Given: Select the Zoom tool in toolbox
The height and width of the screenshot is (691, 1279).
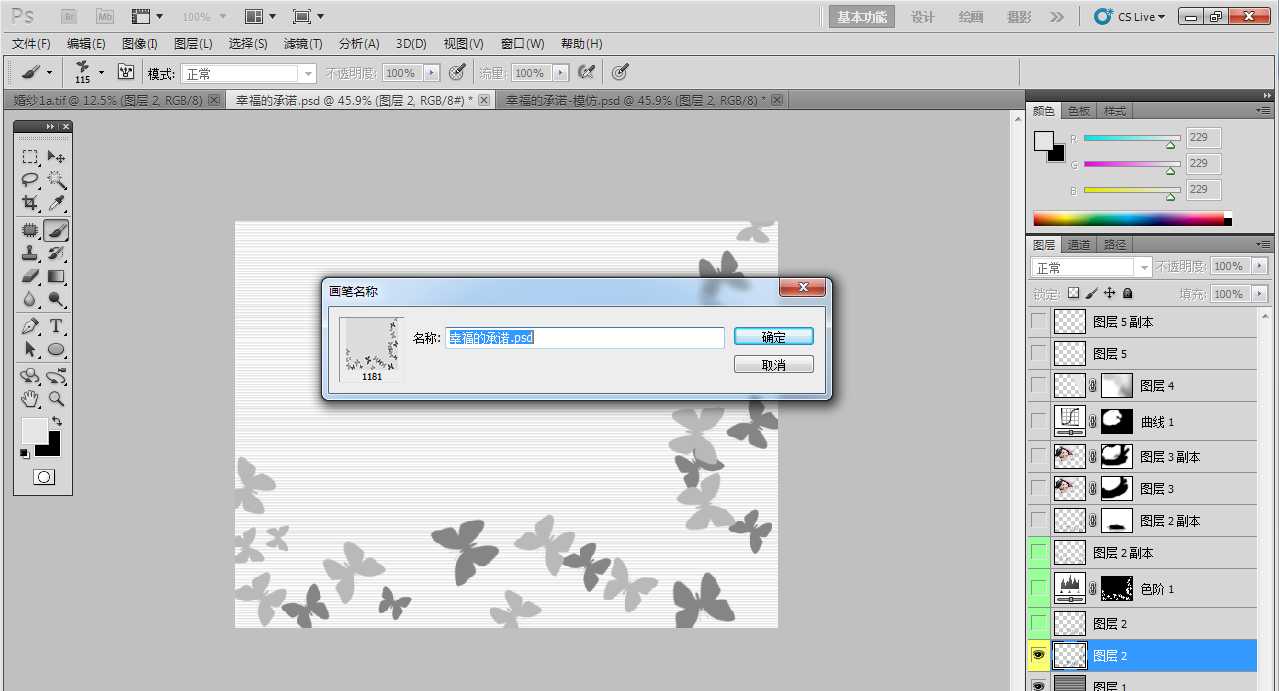Looking at the screenshot, I should [x=57, y=399].
